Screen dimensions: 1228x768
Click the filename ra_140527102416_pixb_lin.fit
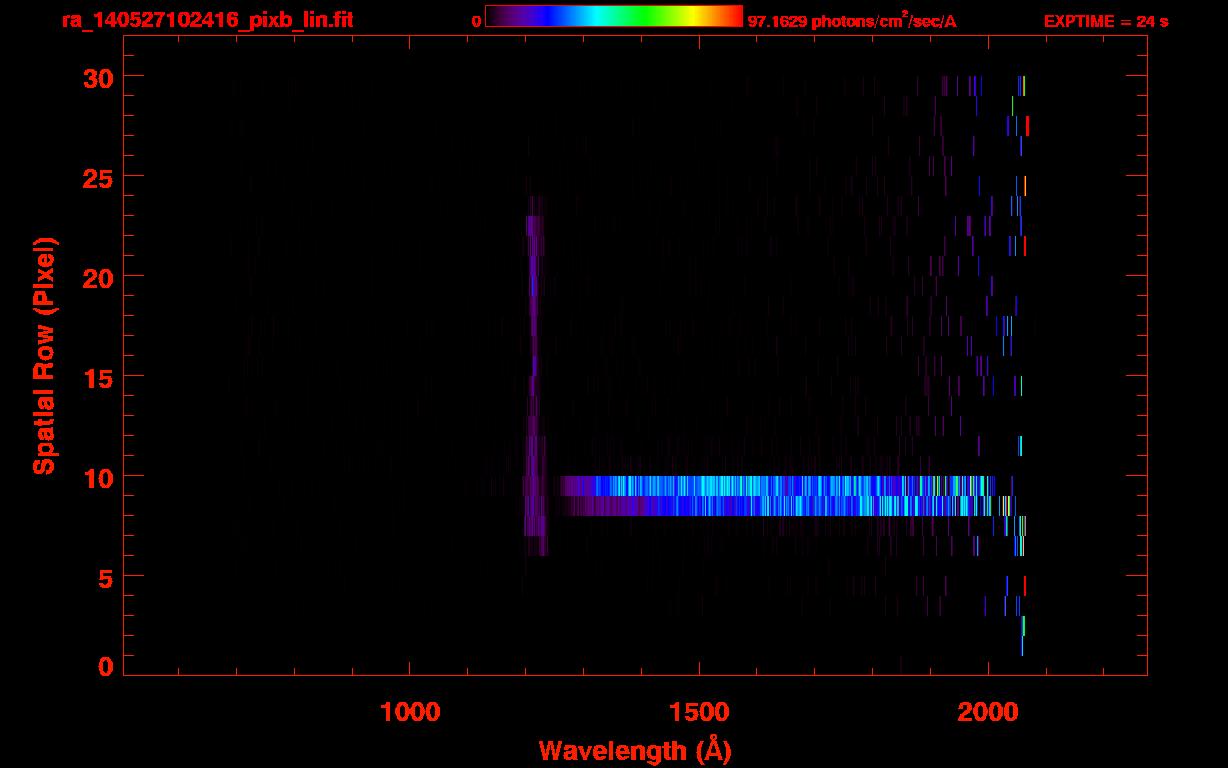(206, 20)
